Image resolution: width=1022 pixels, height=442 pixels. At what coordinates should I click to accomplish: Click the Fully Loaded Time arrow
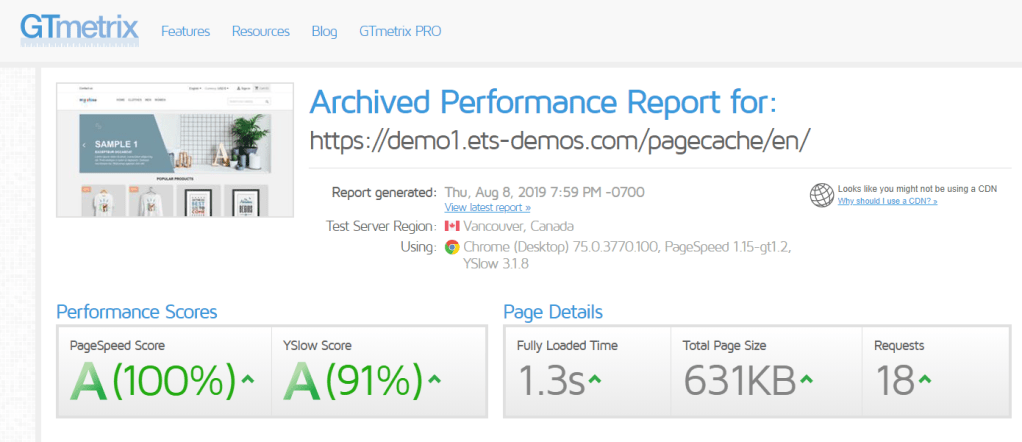click(594, 378)
